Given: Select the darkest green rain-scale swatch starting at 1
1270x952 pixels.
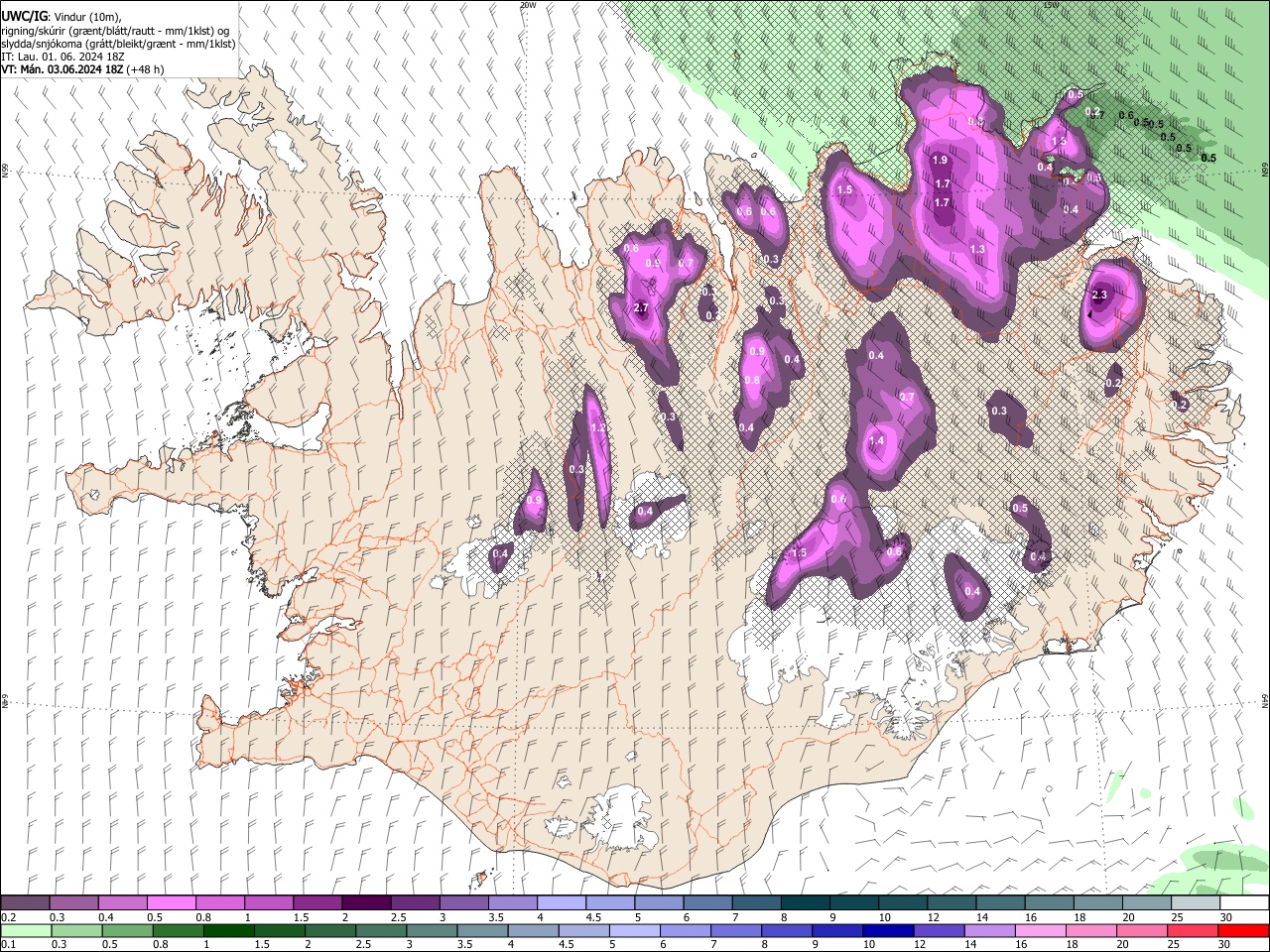Looking at the screenshot, I should pyautogui.click(x=228, y=931).
